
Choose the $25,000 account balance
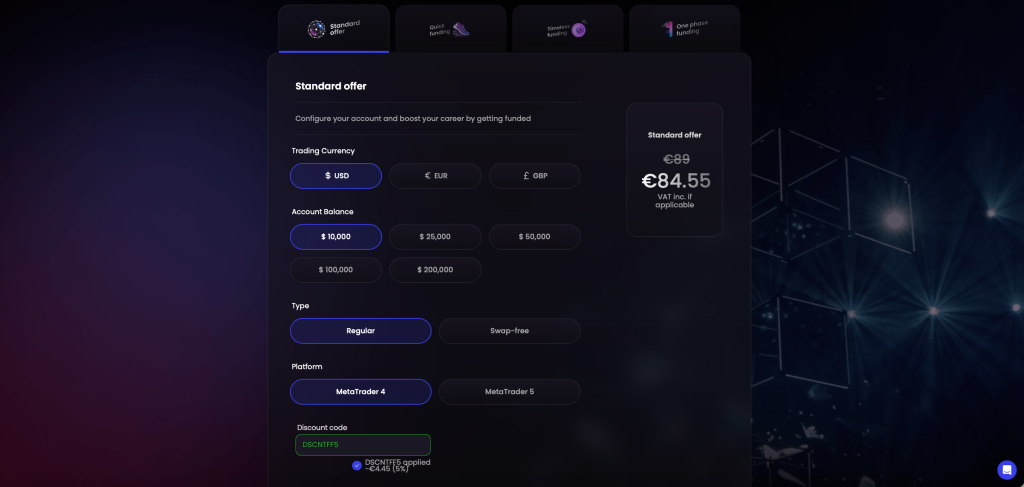435,237
